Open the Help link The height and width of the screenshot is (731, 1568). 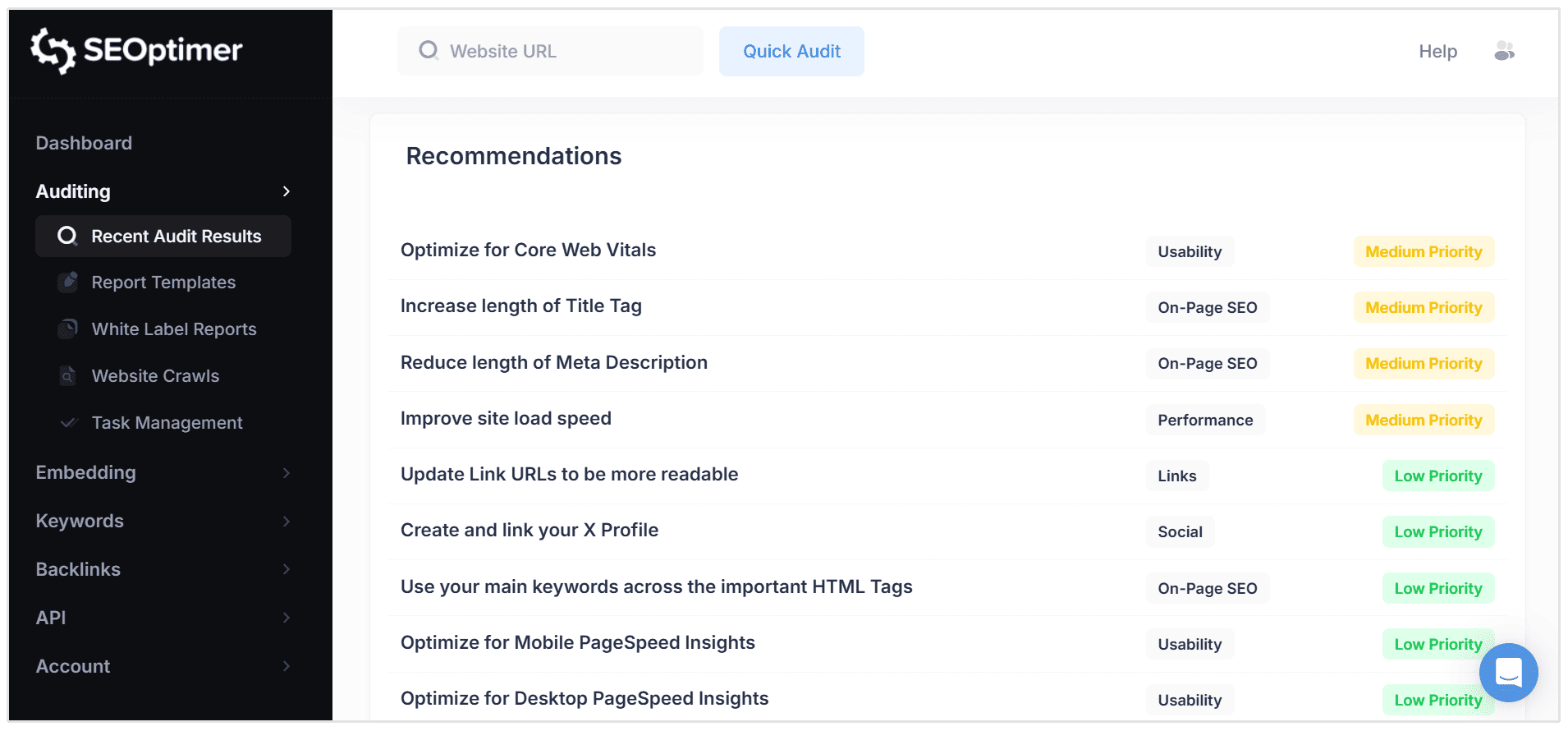[1437, 51]
